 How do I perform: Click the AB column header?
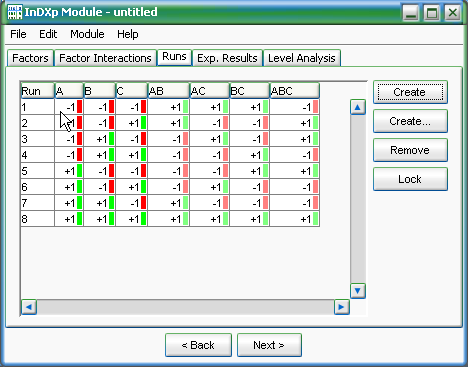pyautogui.click(x=168, y=91)
